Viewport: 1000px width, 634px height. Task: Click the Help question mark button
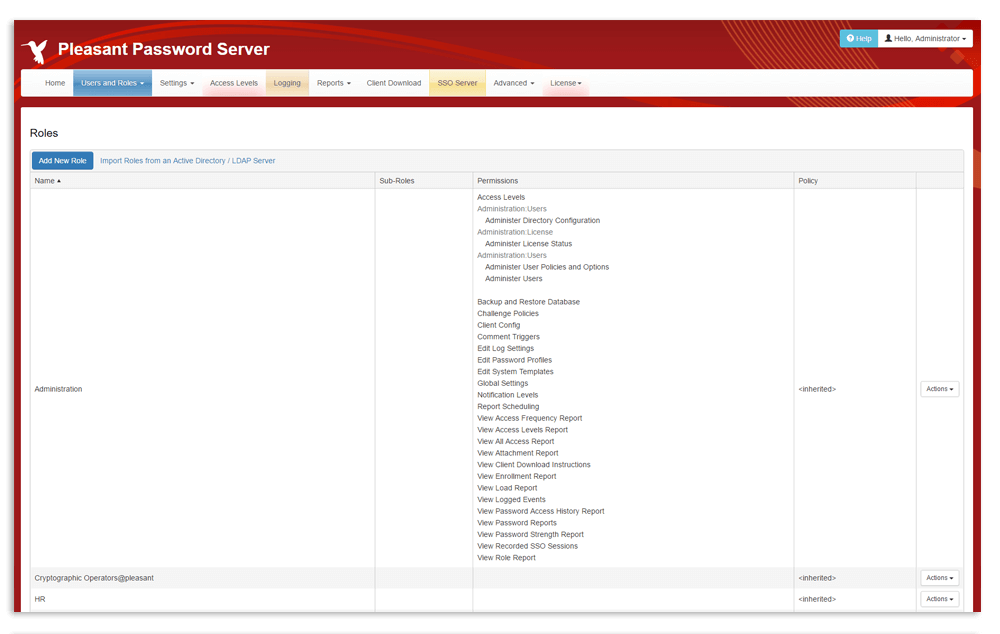pyautogui.click(x=858, y=38)
